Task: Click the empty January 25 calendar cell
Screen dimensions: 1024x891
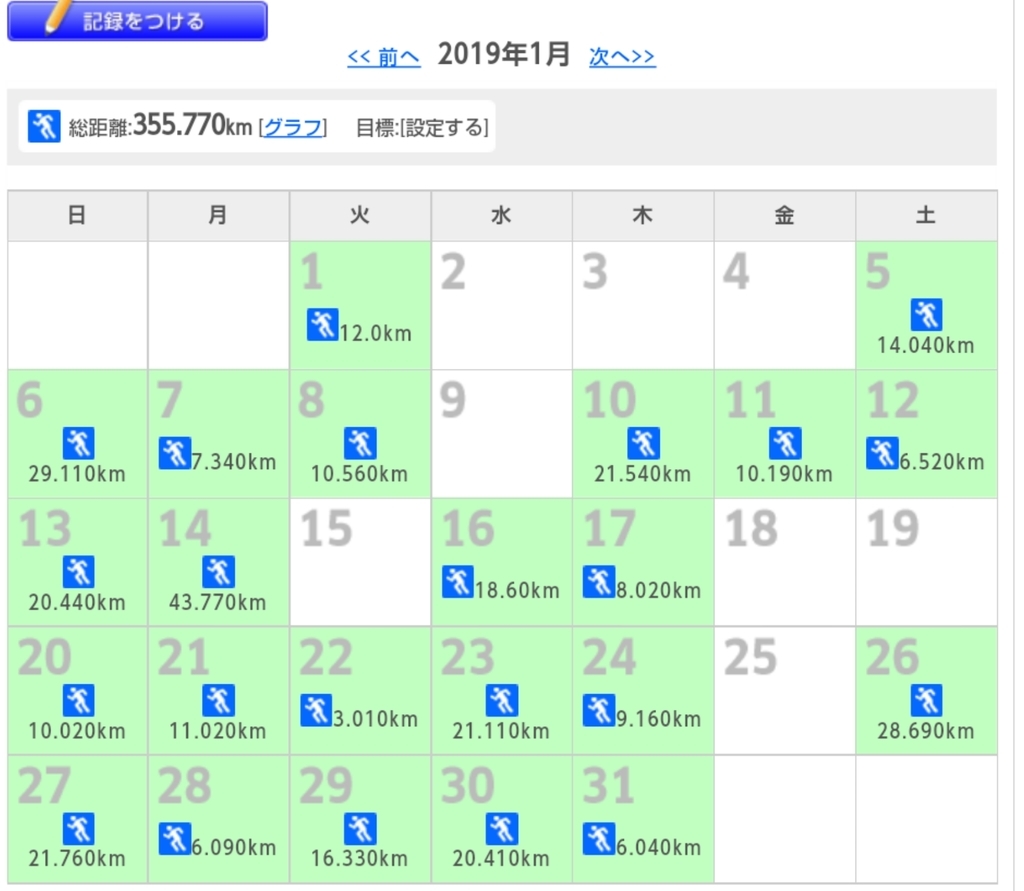Action: (x=784, y=690)
